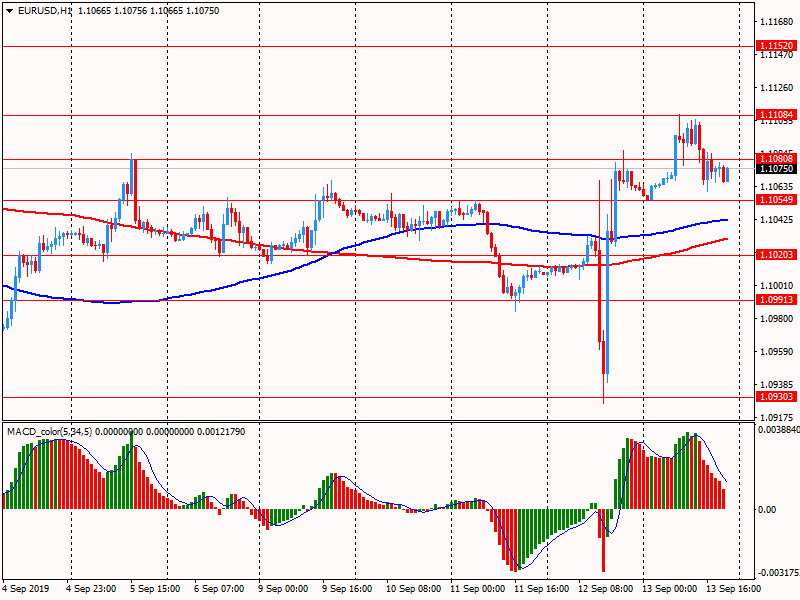This screenshot has width=800, height=600.
Task: Click the 4 Sep 2019 date label
Action: pyautogui.click(x=26, y=589)
